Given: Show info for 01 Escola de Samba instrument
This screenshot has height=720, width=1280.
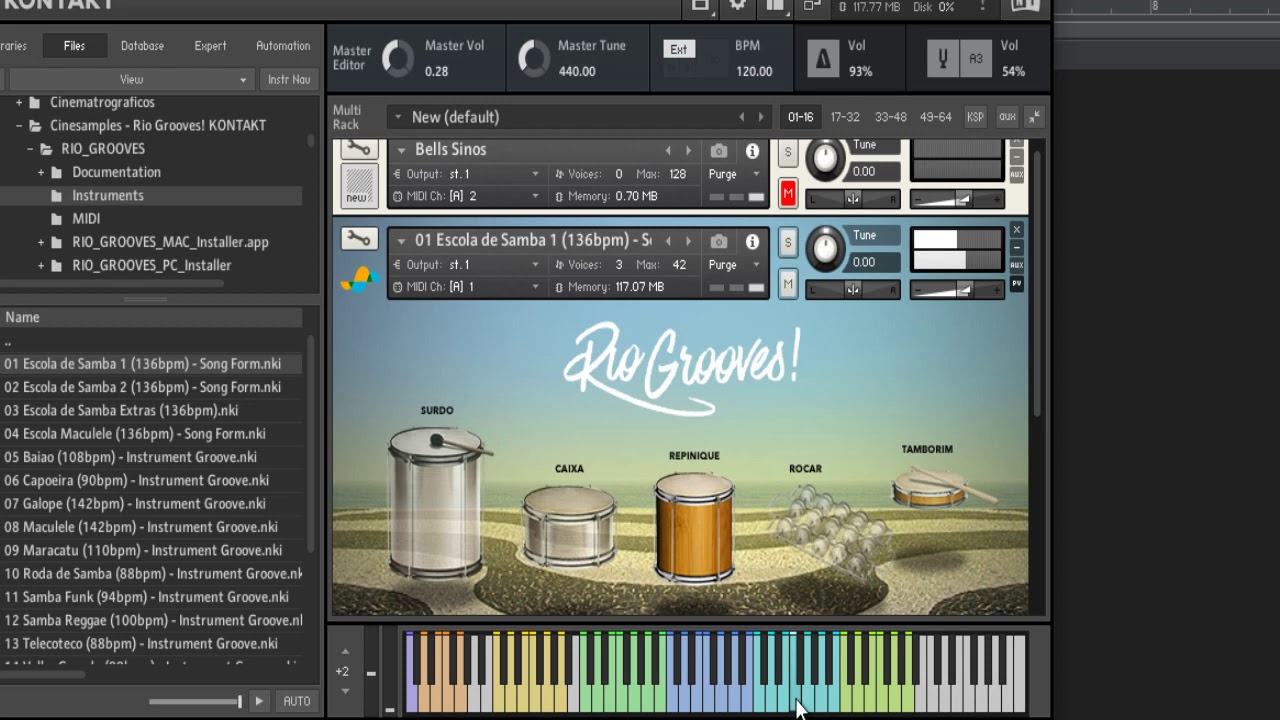Looking at the screenshot, I should point(752,241).
